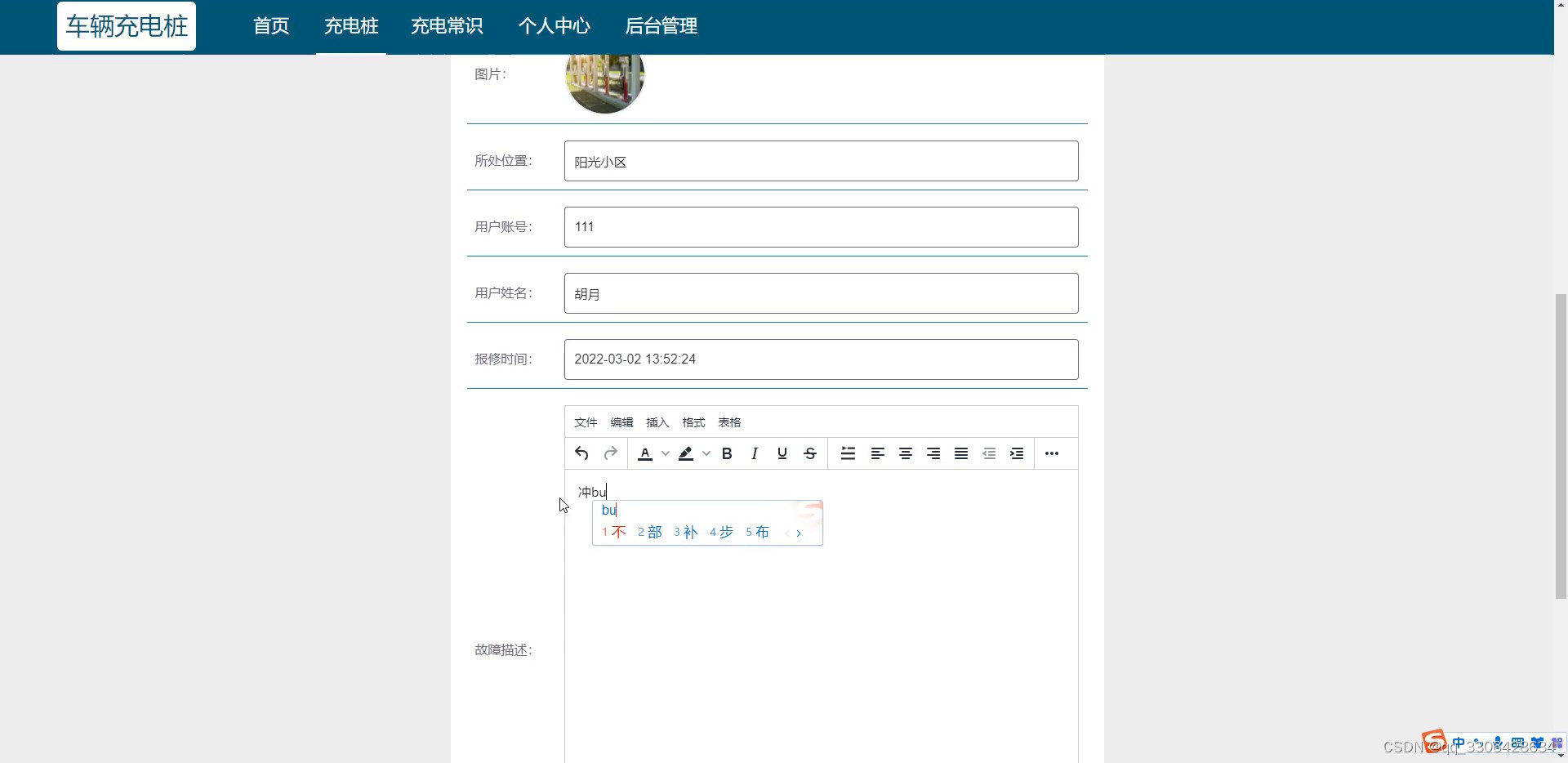Increase indent in editor
Image resolution: width=1568 pixels, height=763 pixels.
click(x=1017, y=453)
